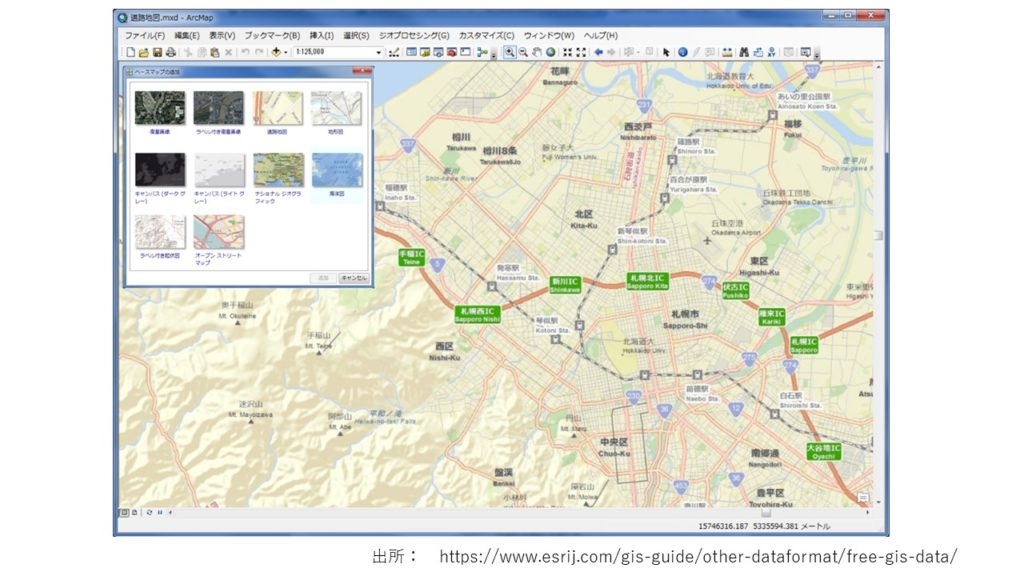Screen dimensions: 1024x576
Task: Open the 挿入(I) menu
Action: tap(321, 35)
